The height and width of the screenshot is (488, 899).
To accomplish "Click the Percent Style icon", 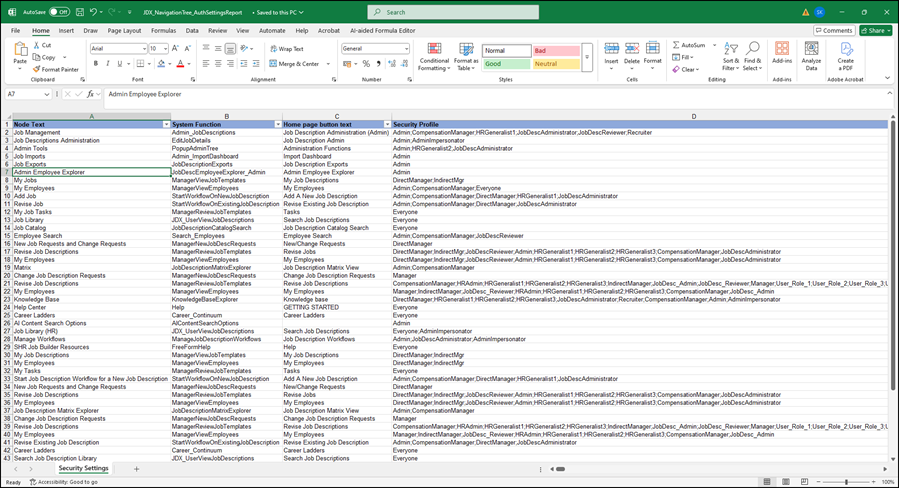I will (366, 64).
